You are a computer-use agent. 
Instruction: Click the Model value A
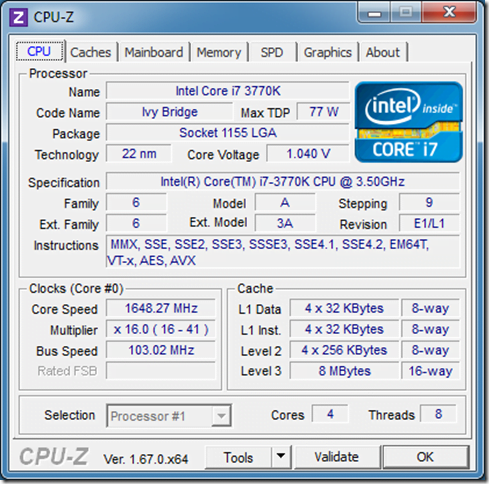(285, 202)
